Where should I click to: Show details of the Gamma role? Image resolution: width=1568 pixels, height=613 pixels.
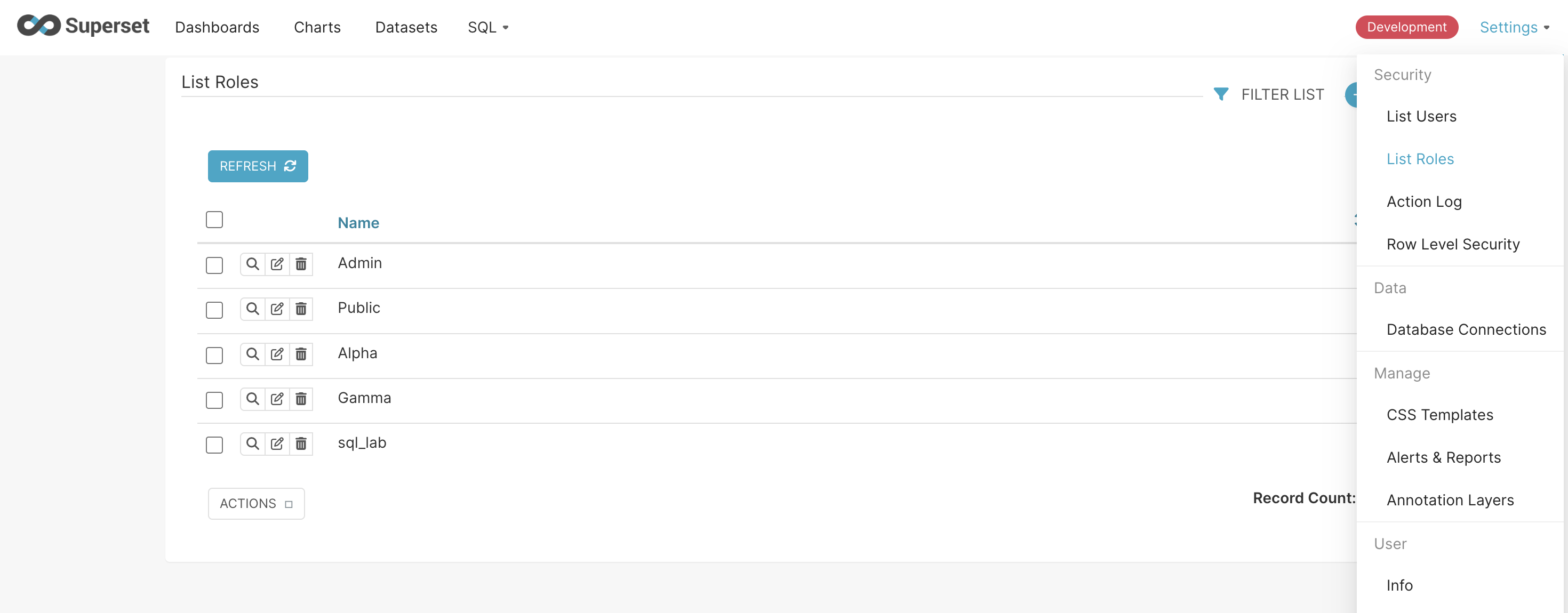point(253,399)
